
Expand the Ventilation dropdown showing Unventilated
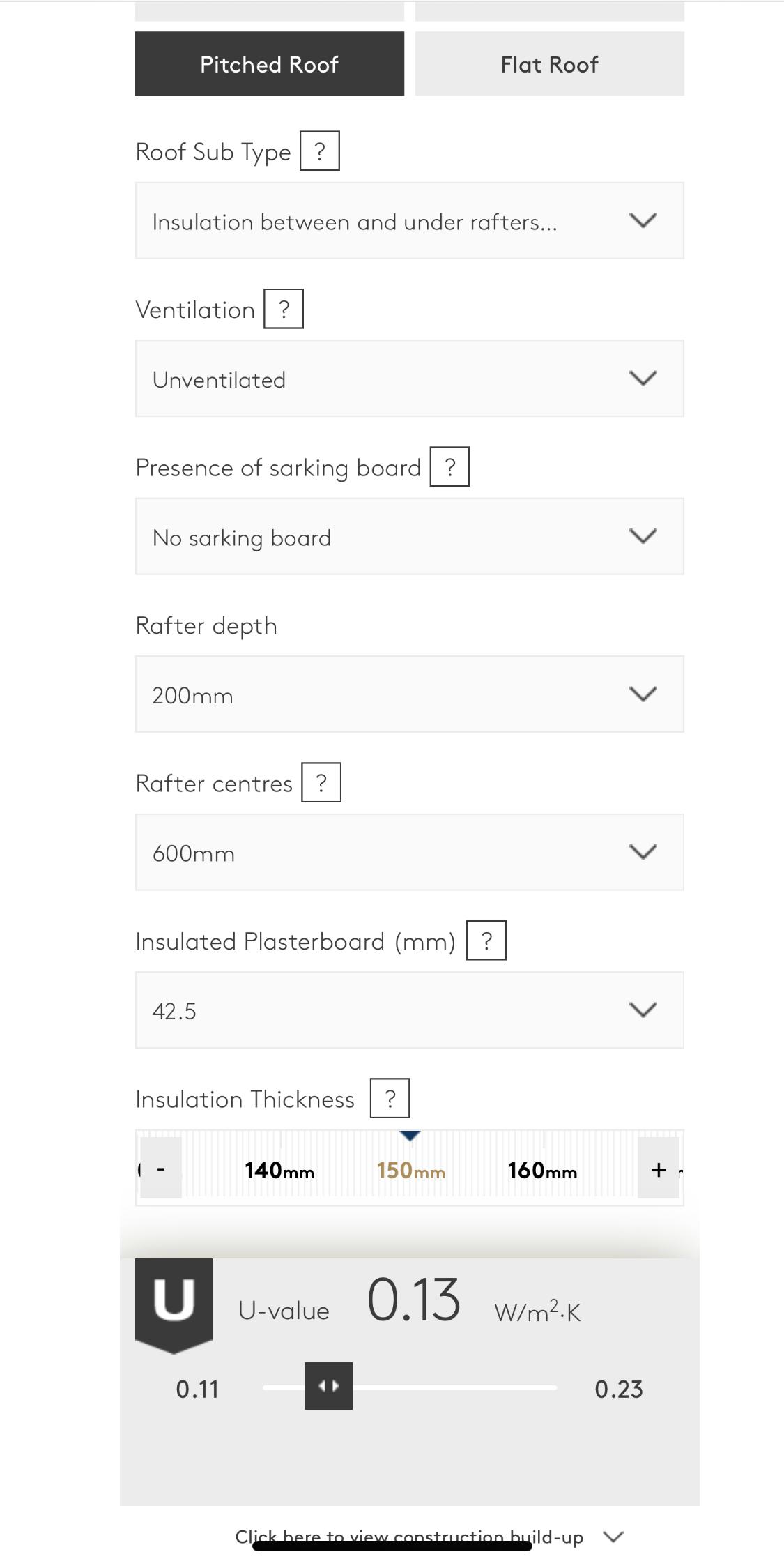pos(409,379)
